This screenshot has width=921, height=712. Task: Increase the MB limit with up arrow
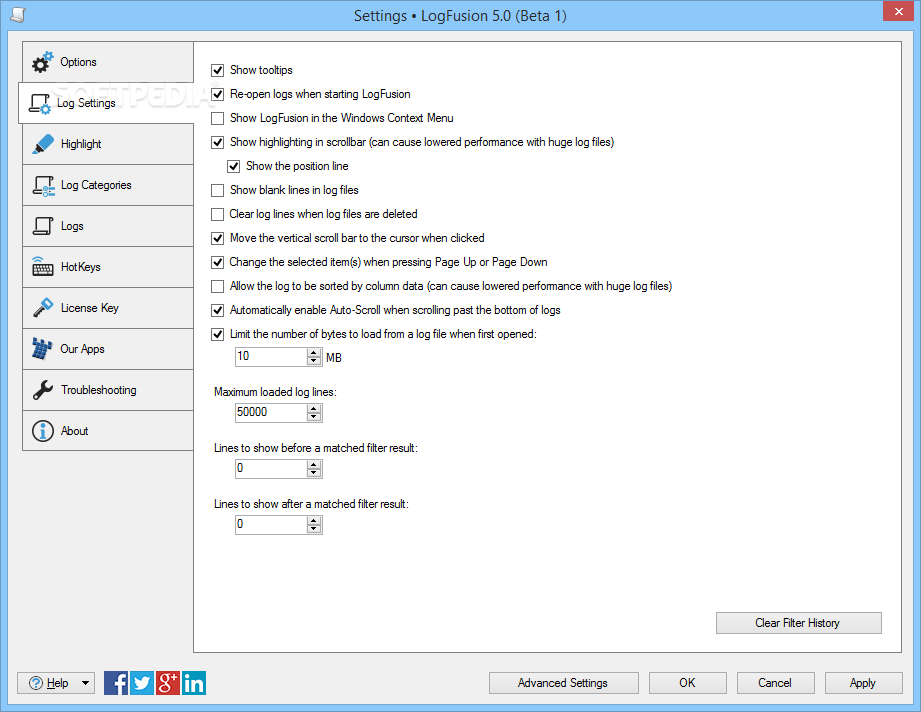click(x=314, y=353)
